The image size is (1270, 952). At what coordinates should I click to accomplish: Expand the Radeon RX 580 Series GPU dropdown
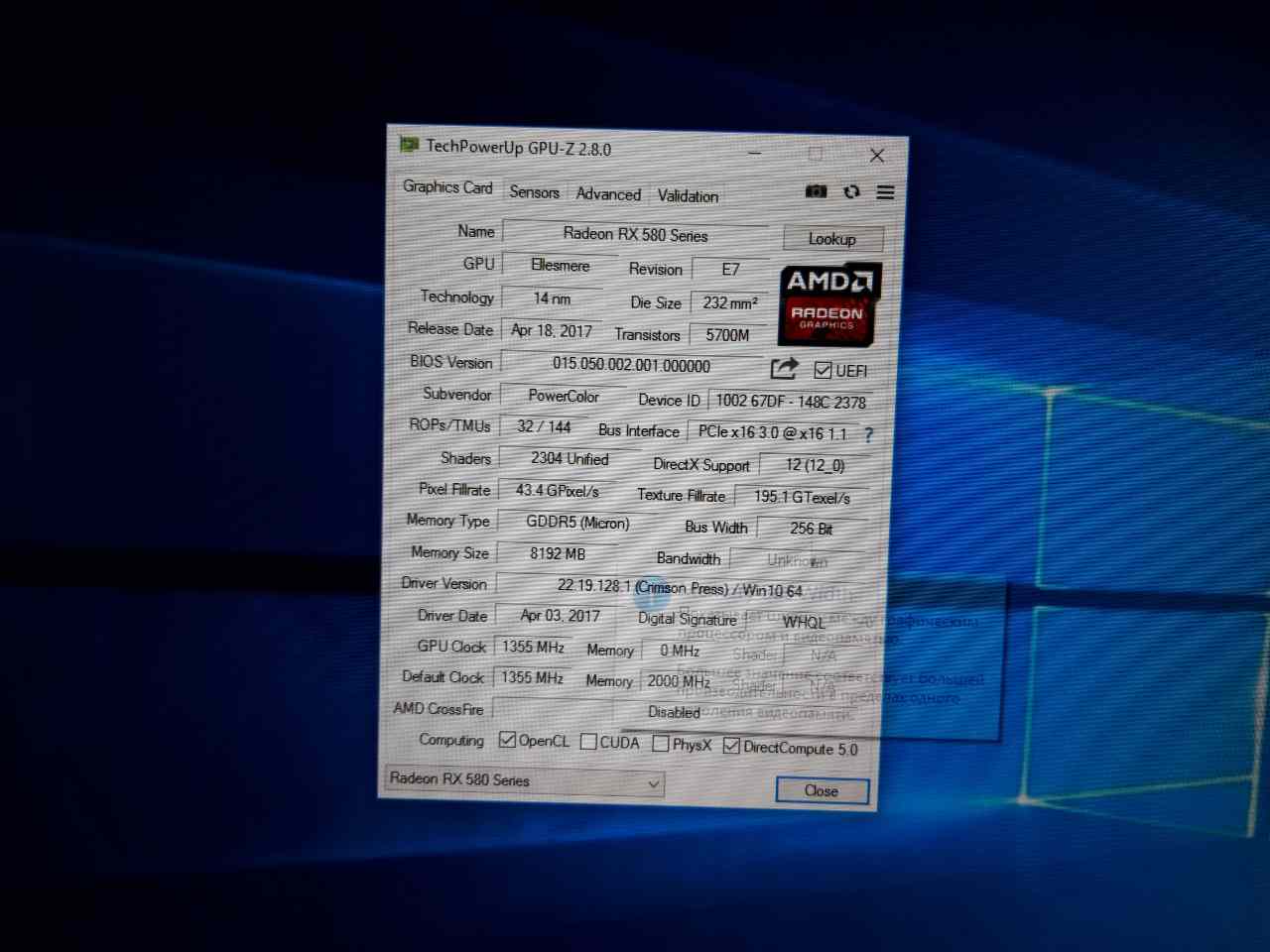pyautogui.click(x=654, y=783)
